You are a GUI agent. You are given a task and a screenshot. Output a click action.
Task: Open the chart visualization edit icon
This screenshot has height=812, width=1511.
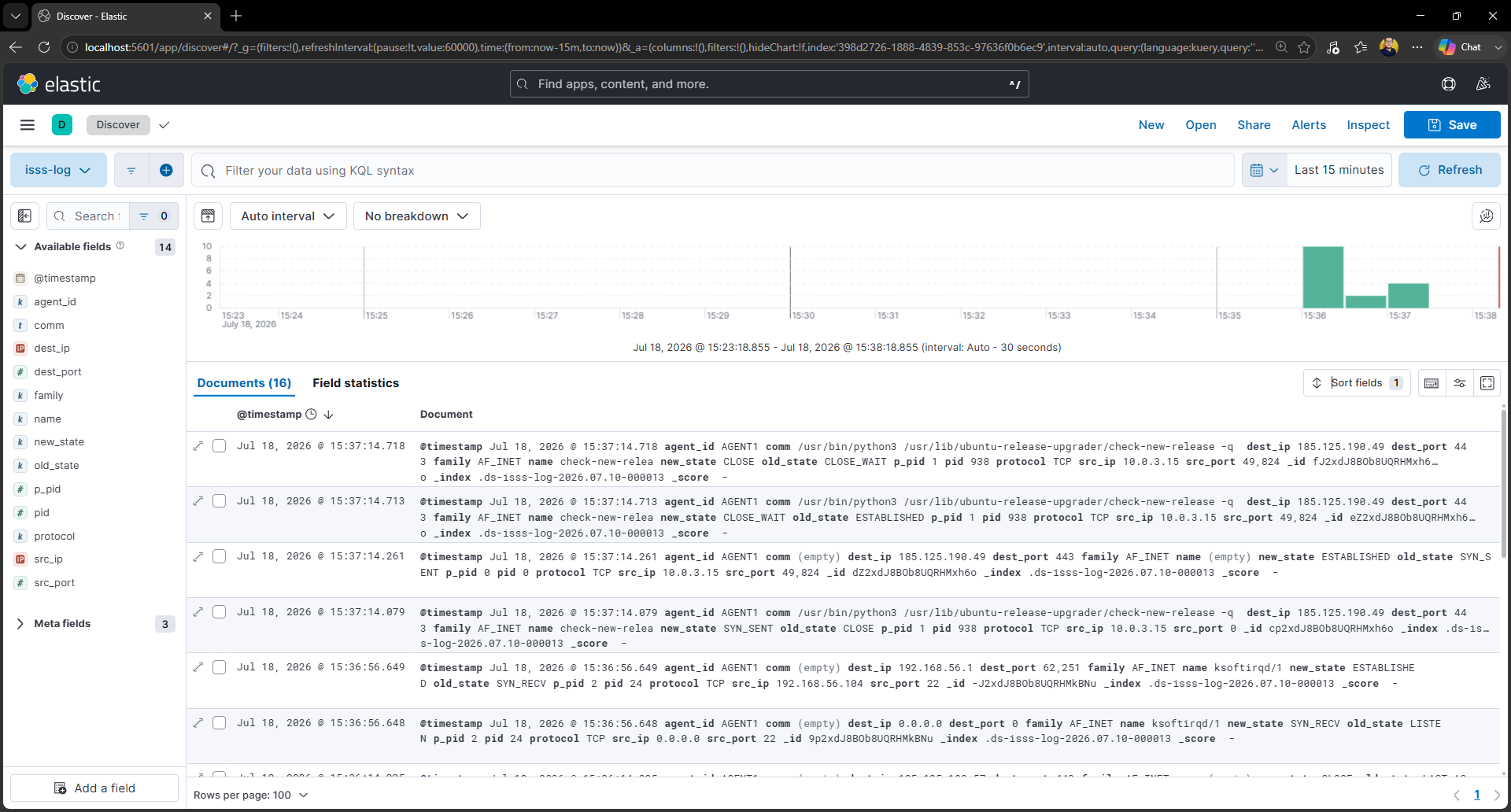[x=1486, y=216]
